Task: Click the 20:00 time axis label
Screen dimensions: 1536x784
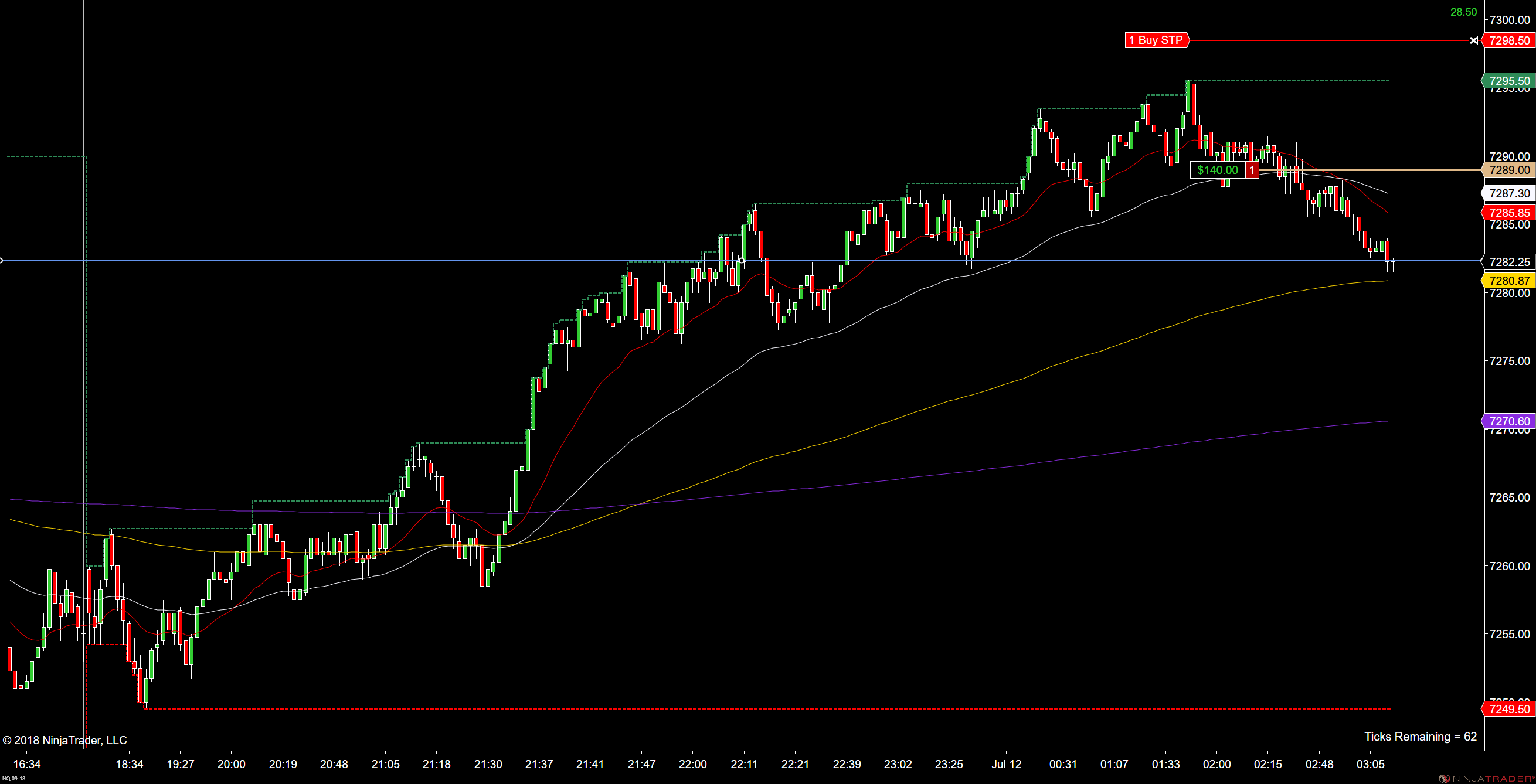Action: tap(232, 764)
